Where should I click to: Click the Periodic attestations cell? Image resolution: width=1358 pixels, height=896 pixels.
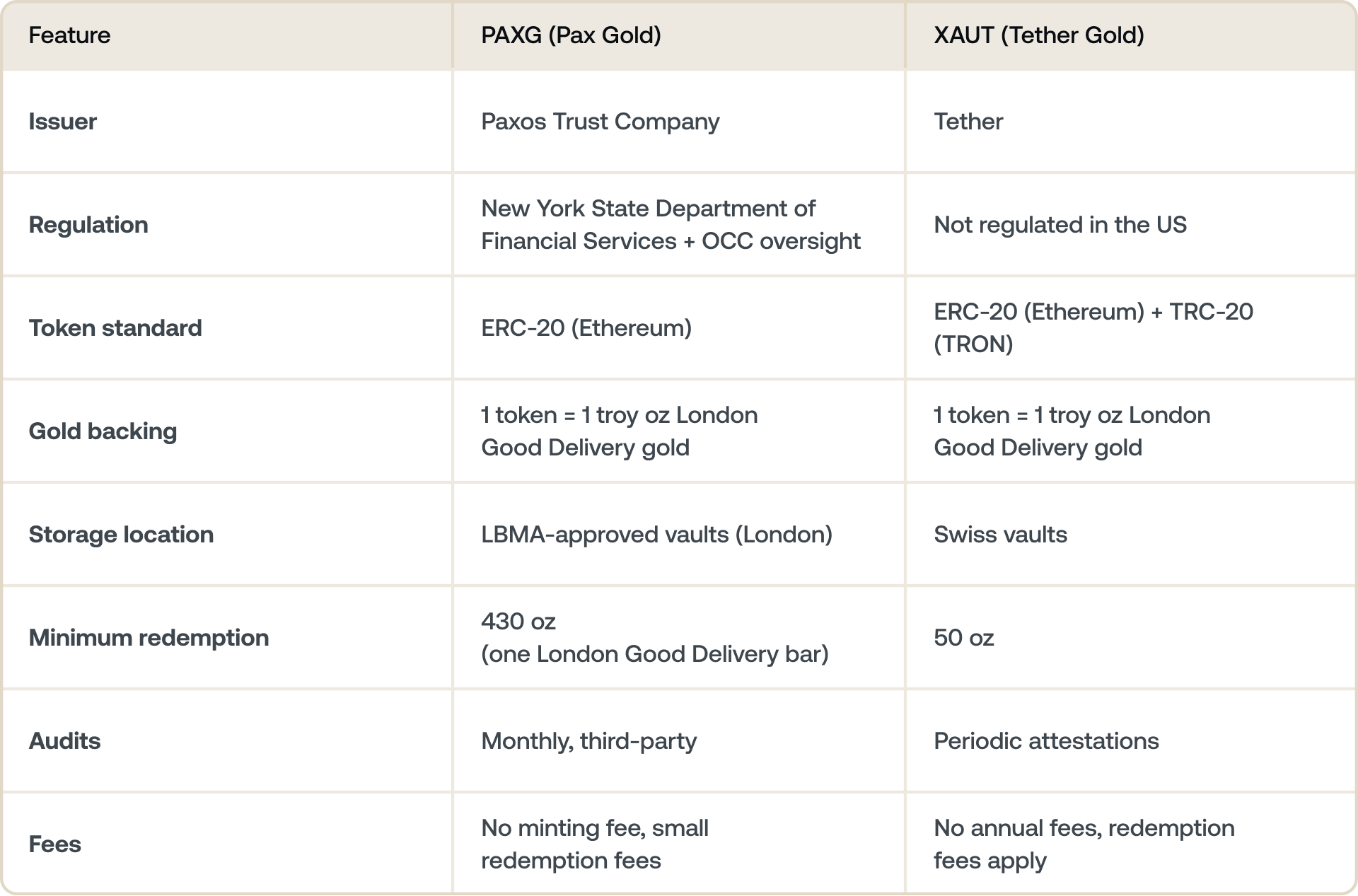(x=1046, y=741)
